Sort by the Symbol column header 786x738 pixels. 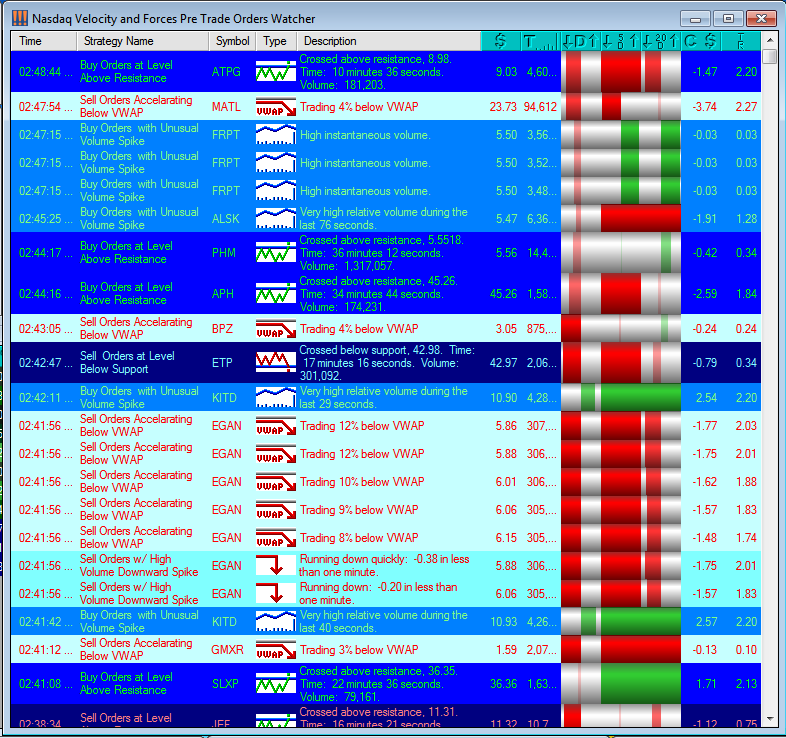pos(232,41)
